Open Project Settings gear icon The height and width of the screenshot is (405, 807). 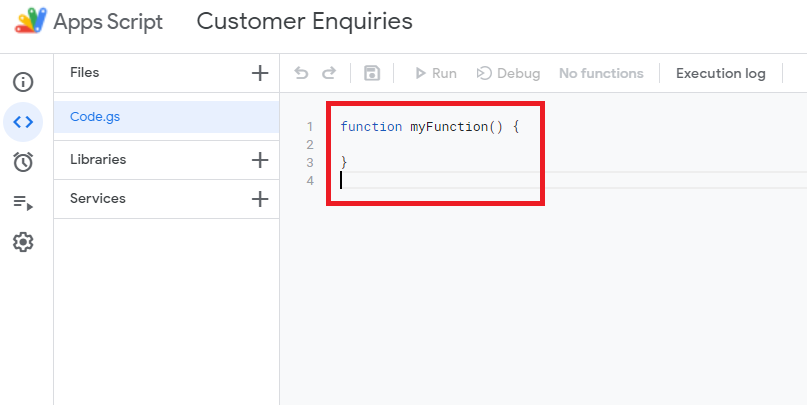click(23, 242)
